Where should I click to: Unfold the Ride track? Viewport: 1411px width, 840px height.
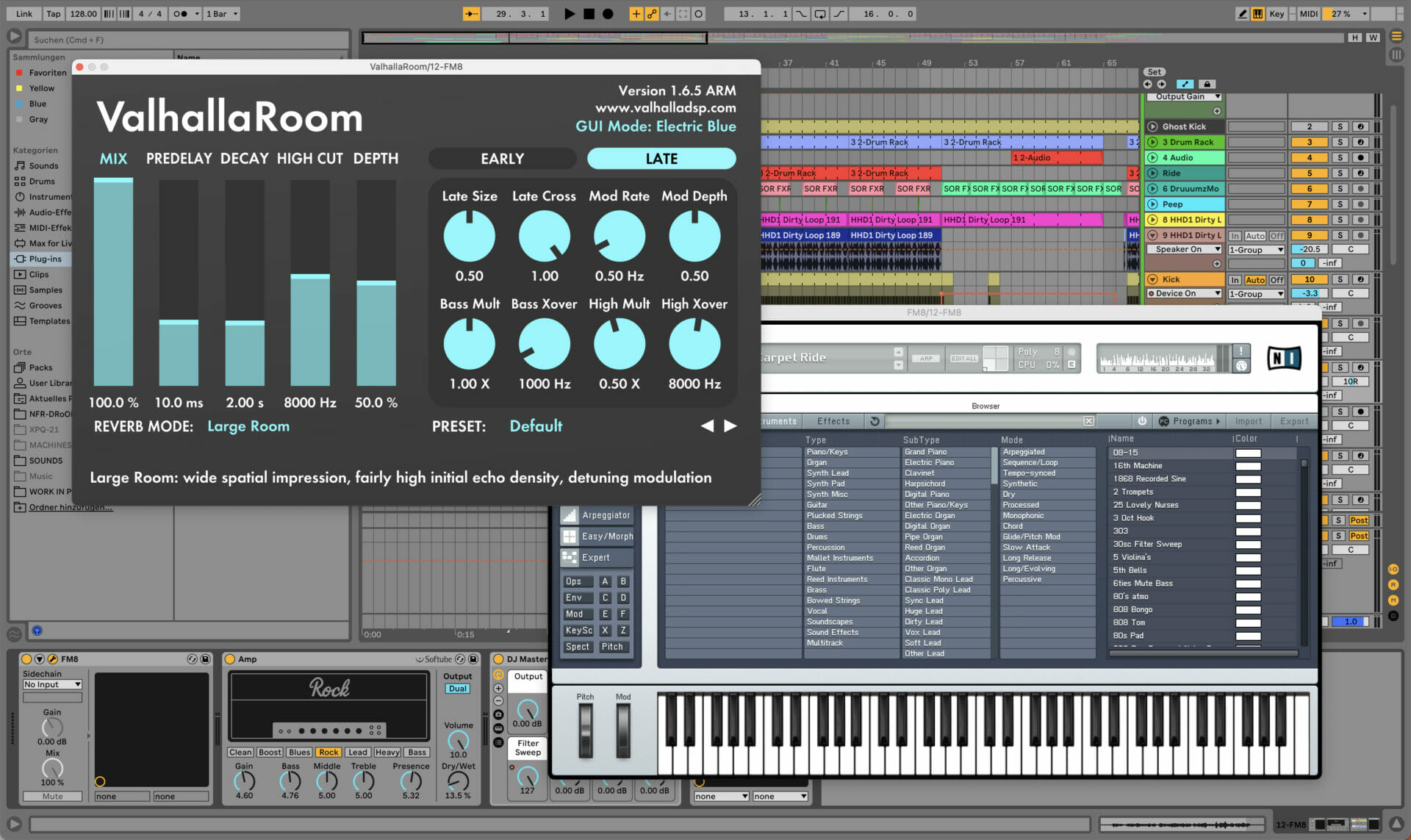pyautogui.click(x=1152, y=173)
